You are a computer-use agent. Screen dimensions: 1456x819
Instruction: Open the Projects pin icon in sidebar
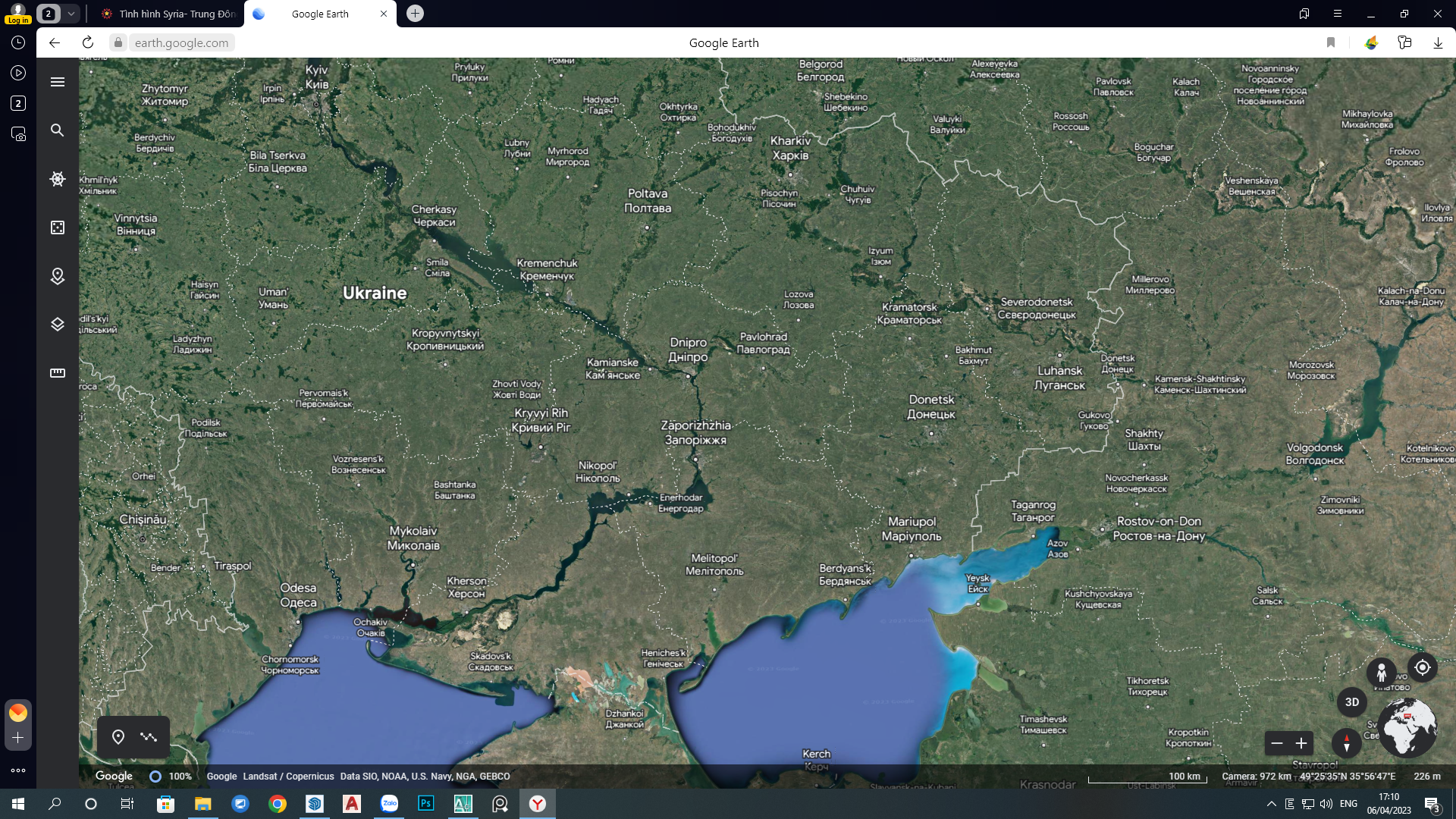coord(58,276)
